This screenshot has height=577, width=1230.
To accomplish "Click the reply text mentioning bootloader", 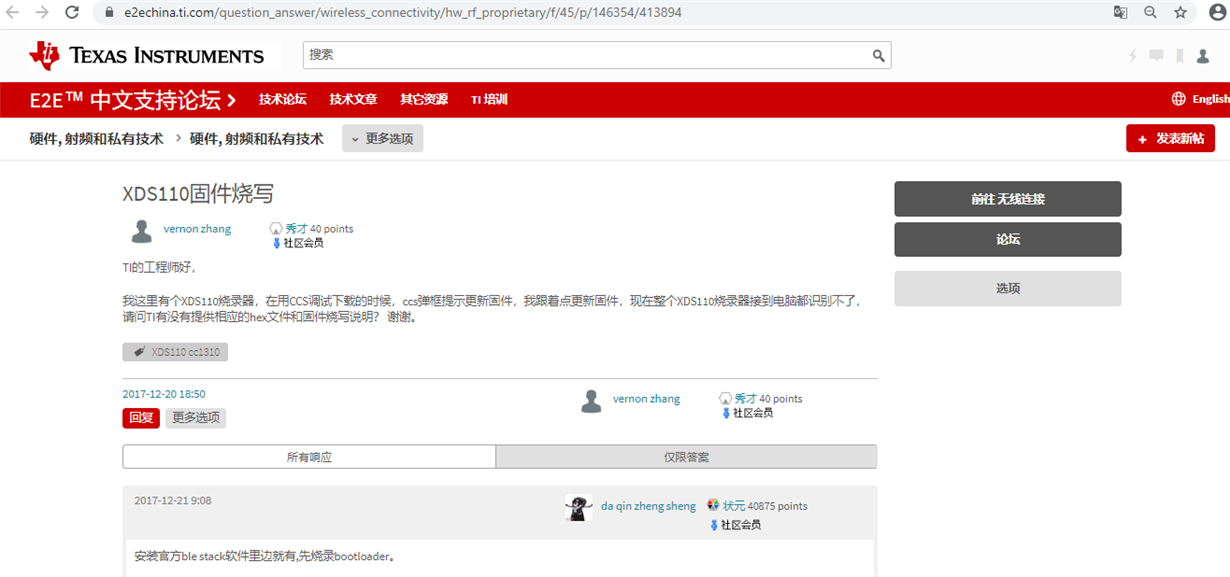I will pos(266,556).
